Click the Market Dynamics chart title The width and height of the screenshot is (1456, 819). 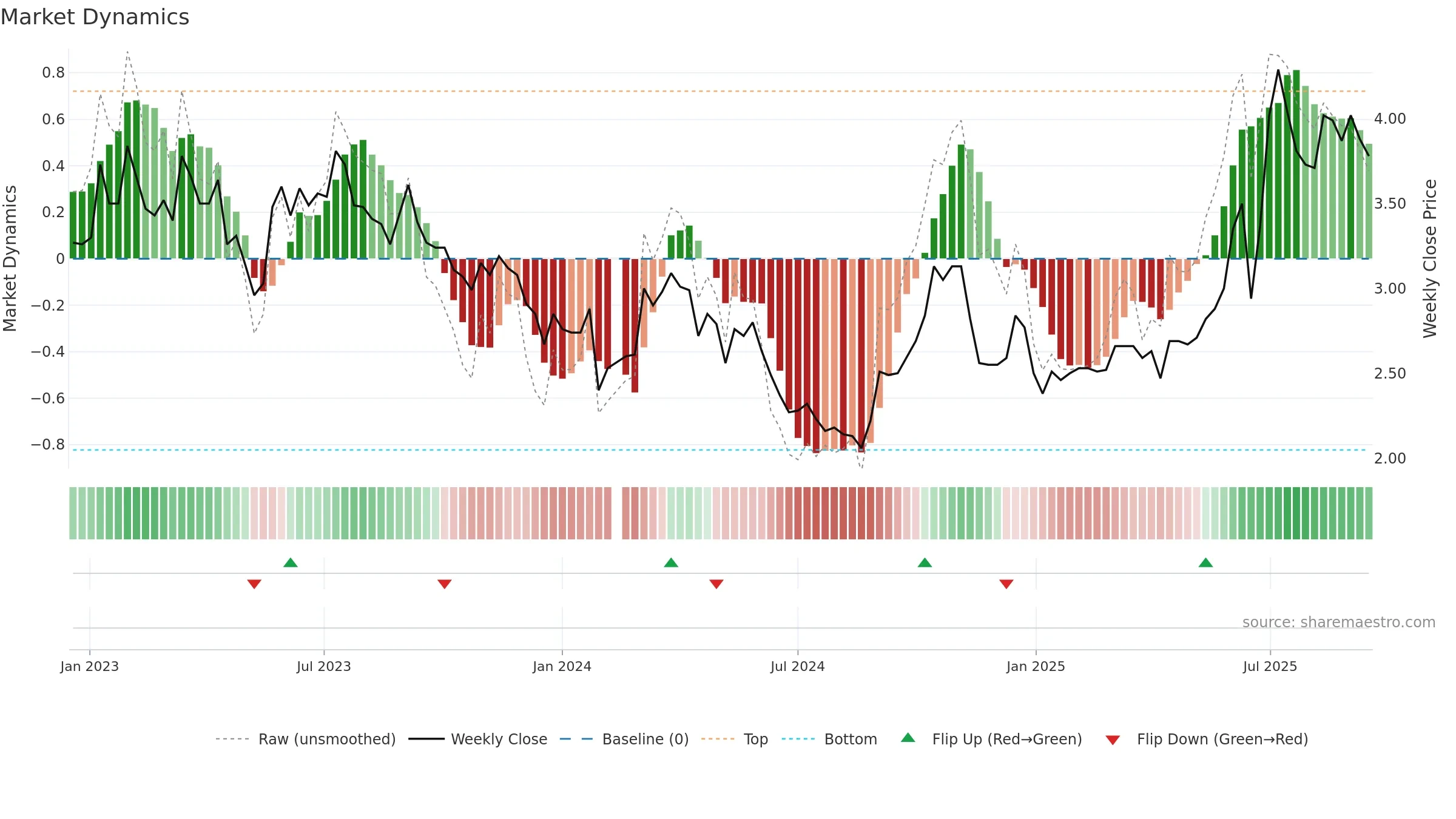95,17
